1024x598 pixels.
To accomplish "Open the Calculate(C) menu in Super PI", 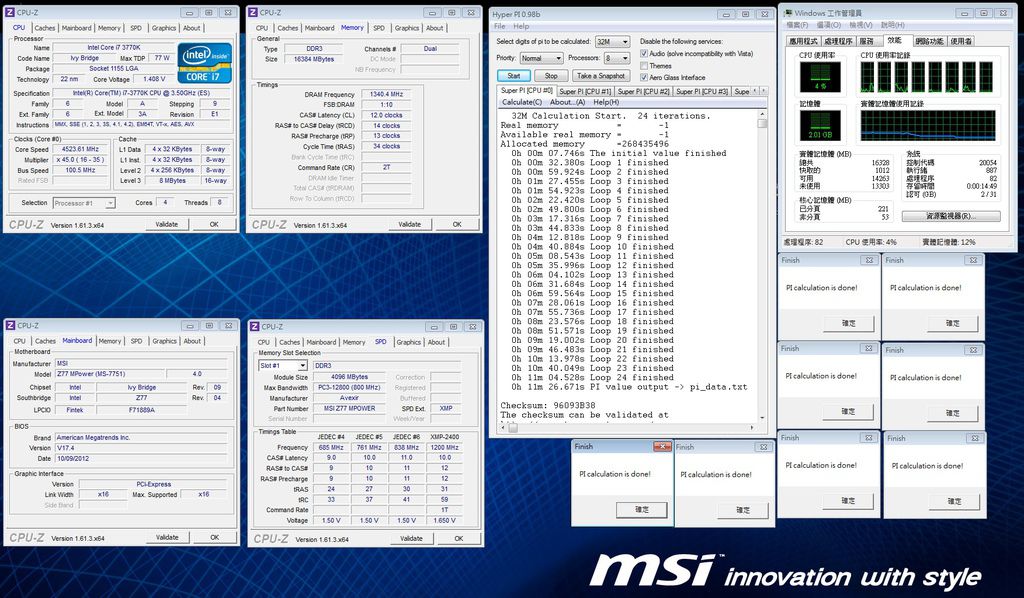I will (x=522, y=102).
